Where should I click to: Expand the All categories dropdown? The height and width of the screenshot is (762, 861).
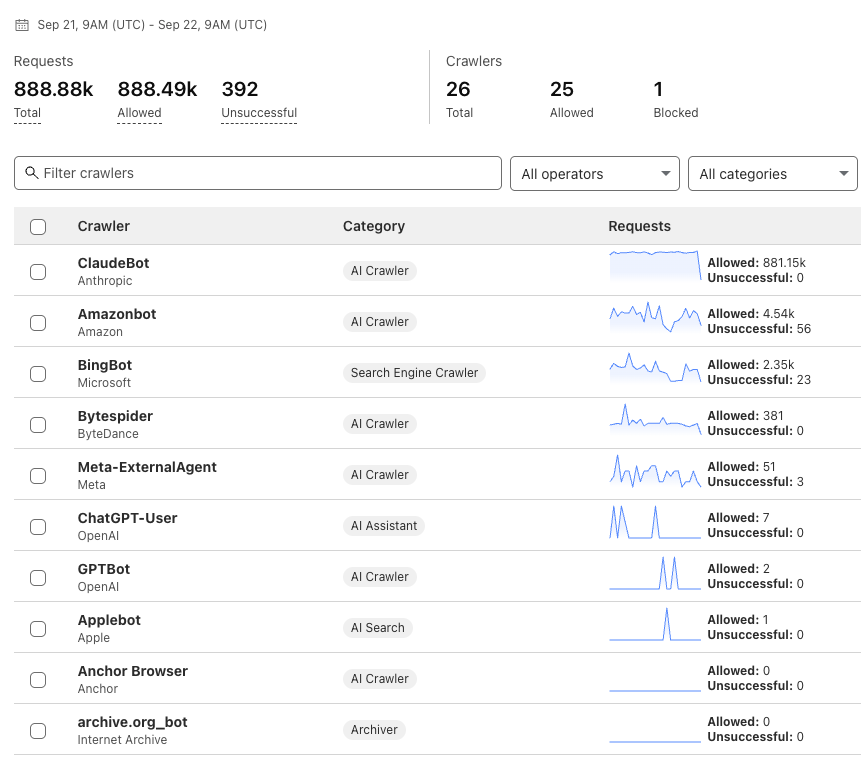tap(772, 174)
